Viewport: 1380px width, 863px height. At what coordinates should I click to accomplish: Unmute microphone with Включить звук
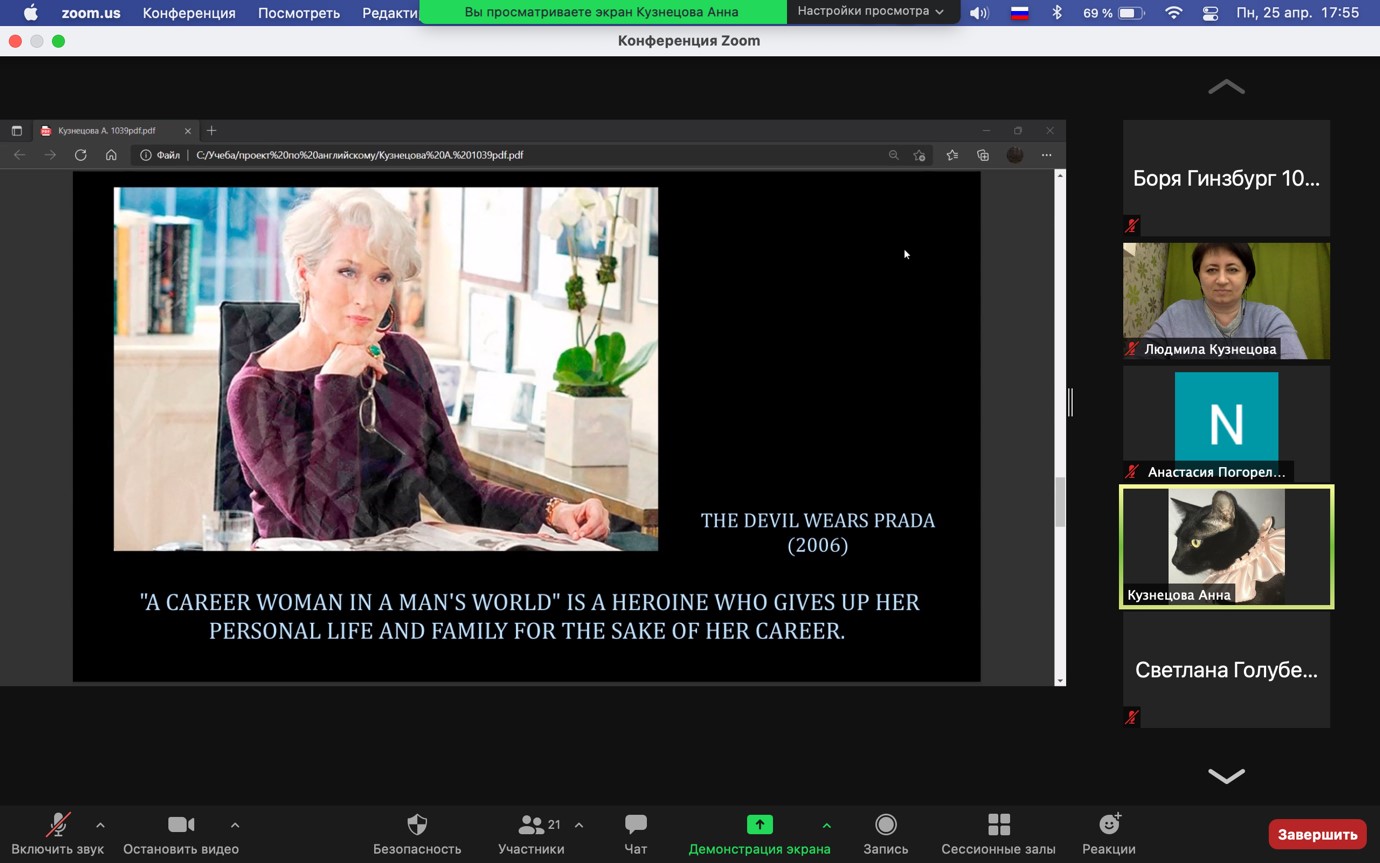point(58,834)
